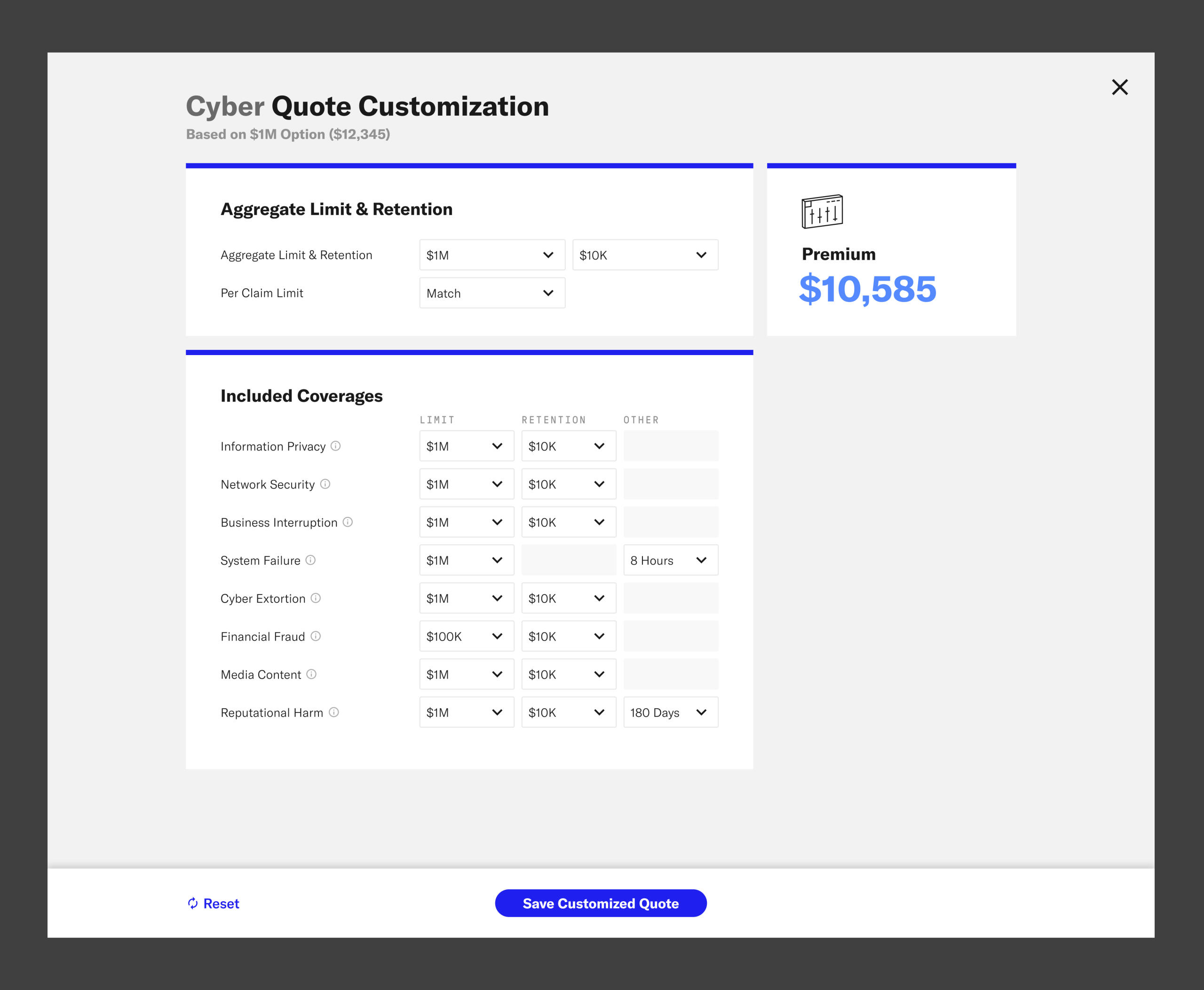Open Reputational Harm 180 Days dropdown
The height and width of the screenshot is (990, 1204).
click(670, 712)
